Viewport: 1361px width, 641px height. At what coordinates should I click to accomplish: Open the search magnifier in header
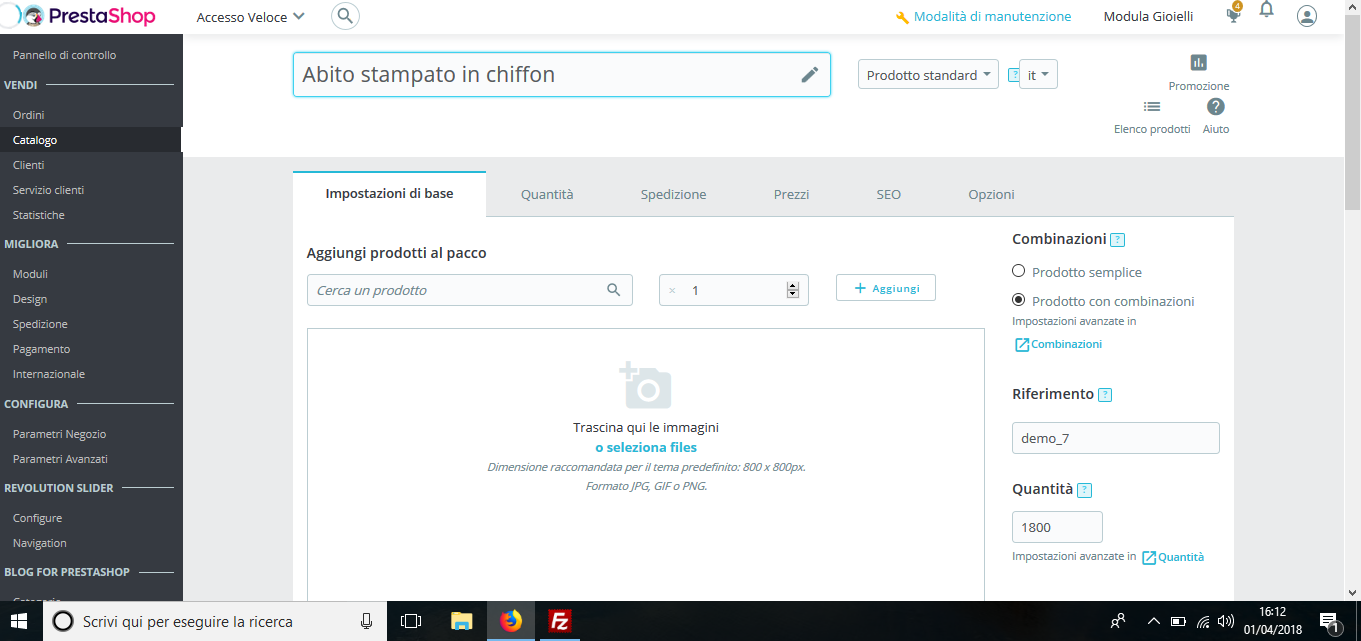[x=345, y=16]
